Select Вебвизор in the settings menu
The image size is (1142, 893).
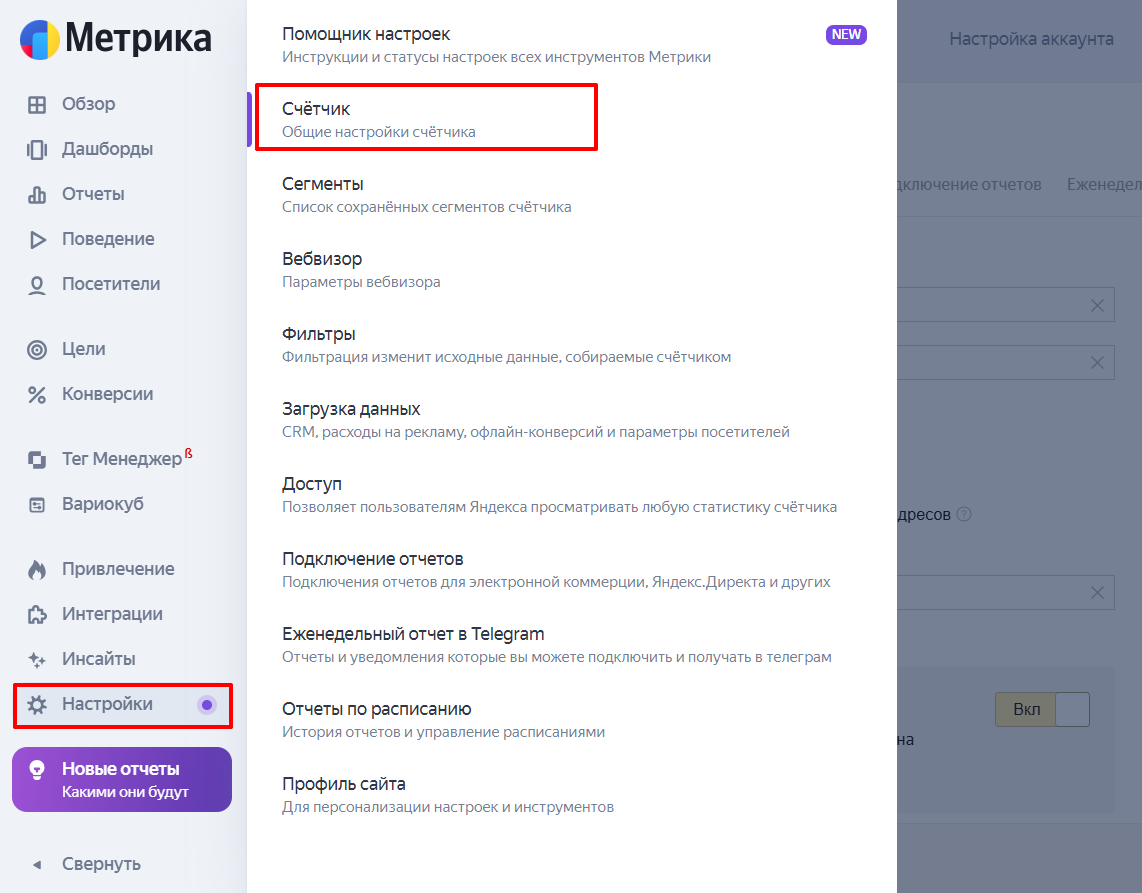(322, 260)
